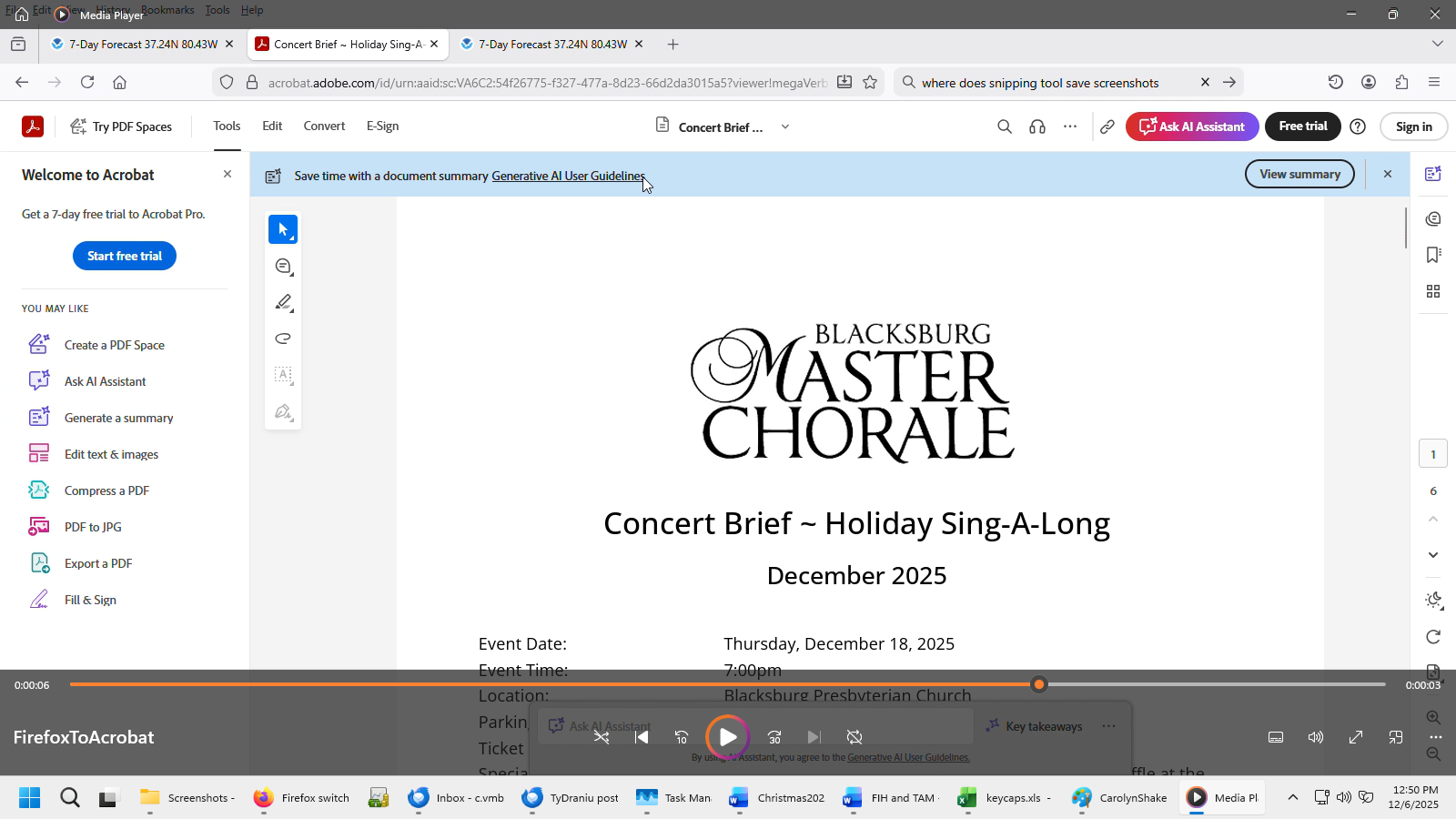Click the headphones read-aloud icon

pyautogui.click(x=1037, y=126)
